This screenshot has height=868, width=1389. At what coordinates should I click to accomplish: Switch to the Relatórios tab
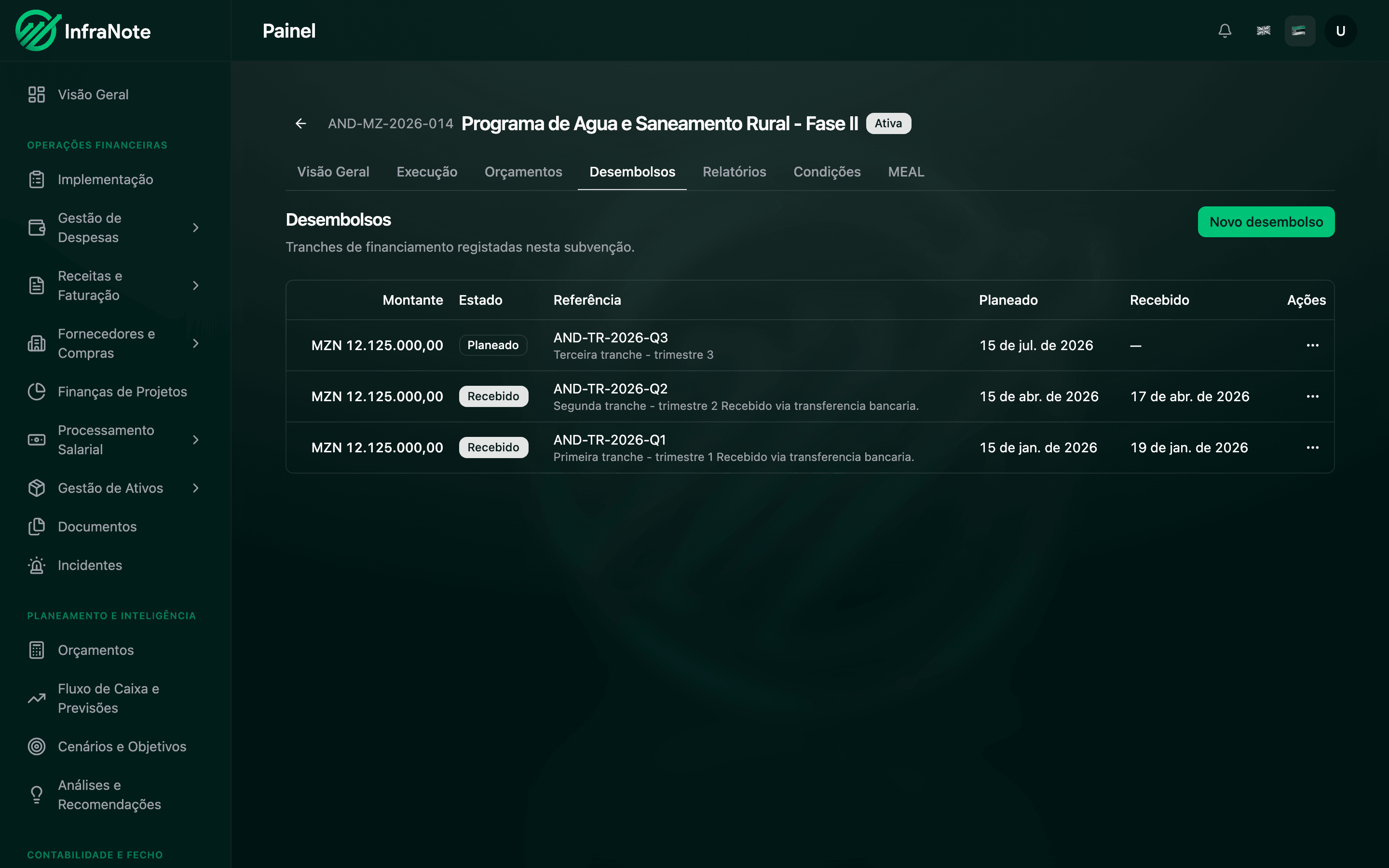pos(734,172)
